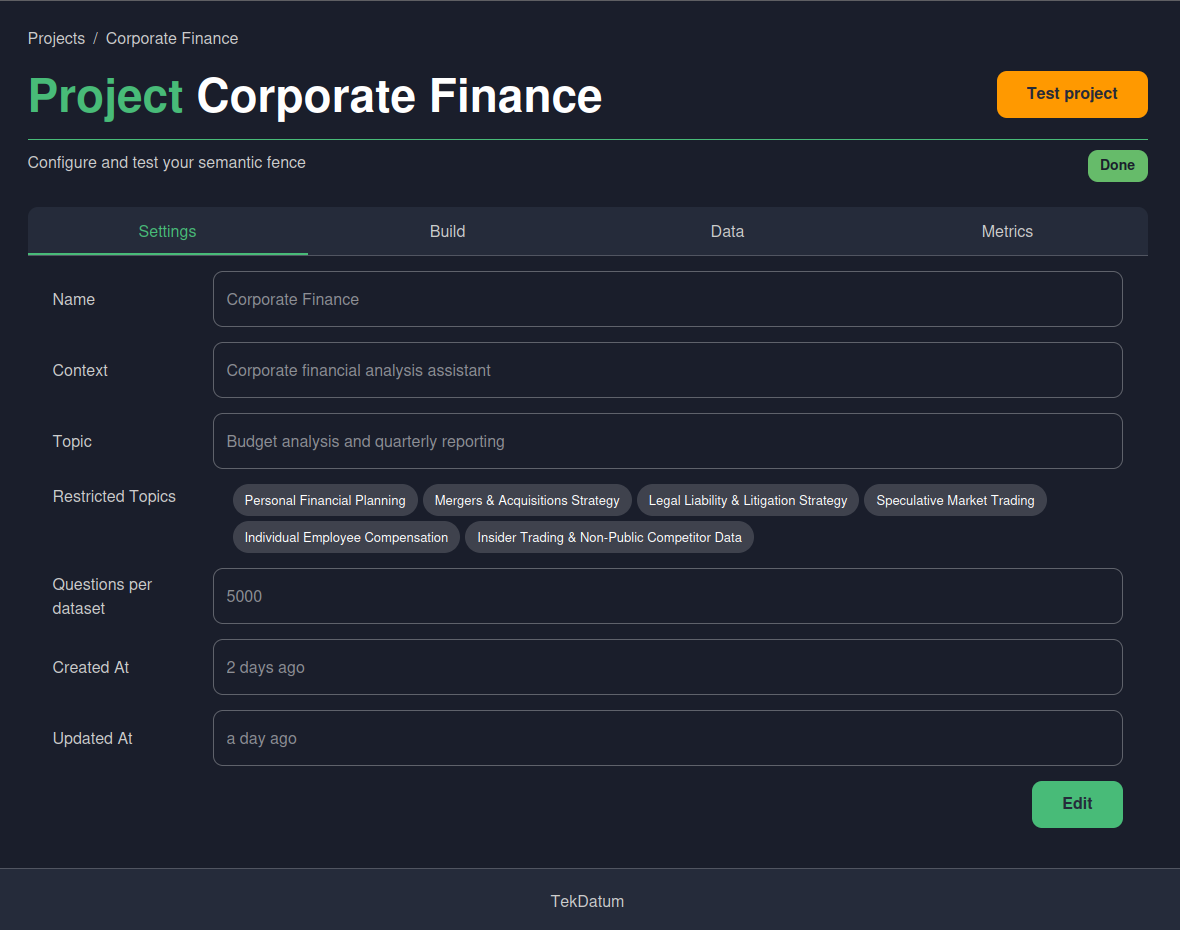Click the Mergers & Acquisitions Strategy chip
The height and width of the screenshot is (930, 1180).
(527, 500)
